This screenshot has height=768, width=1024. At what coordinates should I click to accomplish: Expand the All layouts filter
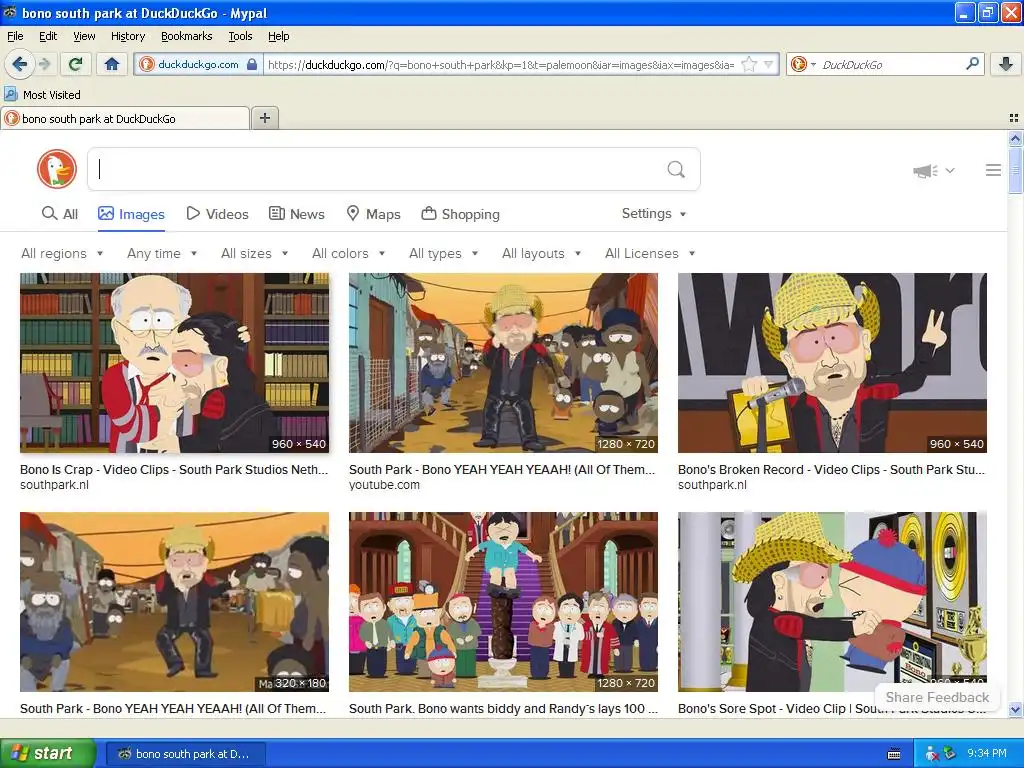click(x=541, y=253)
